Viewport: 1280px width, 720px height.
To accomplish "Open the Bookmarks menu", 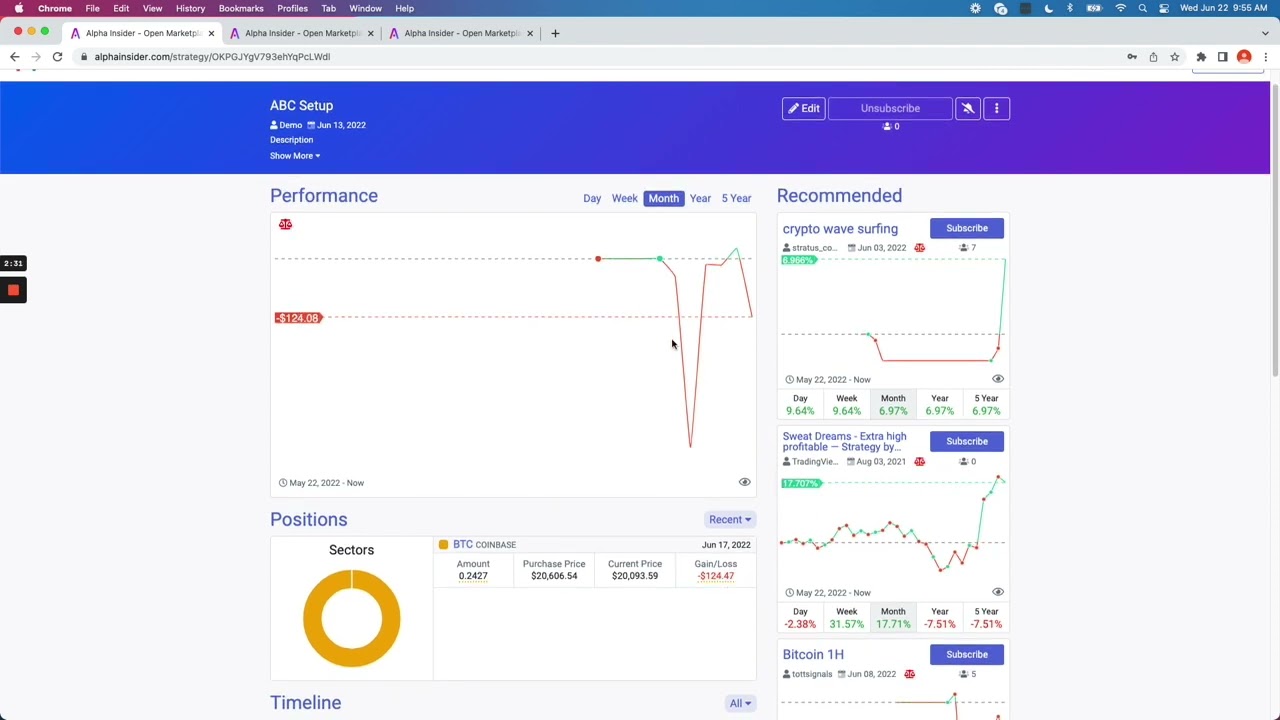I will [241, 8].
